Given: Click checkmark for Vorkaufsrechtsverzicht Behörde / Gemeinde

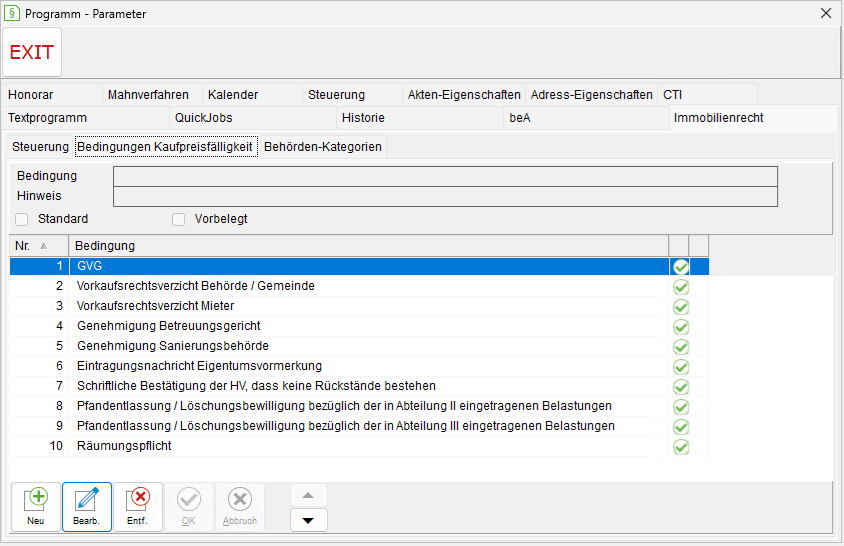Looking at the screenshot, I should tap(681, 286).
